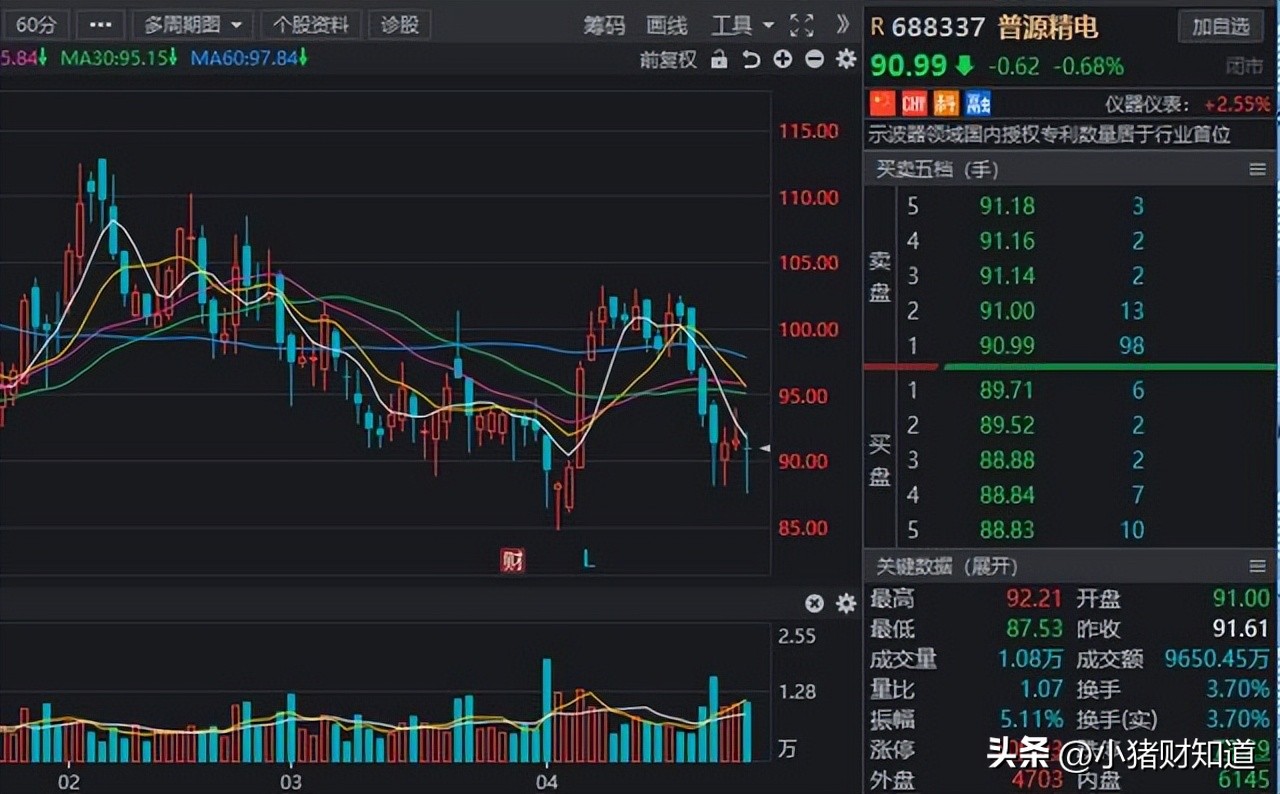Open chart settings with the gear icon
This screenshot has width=1280, height=794.
click(x=845, y=59)
